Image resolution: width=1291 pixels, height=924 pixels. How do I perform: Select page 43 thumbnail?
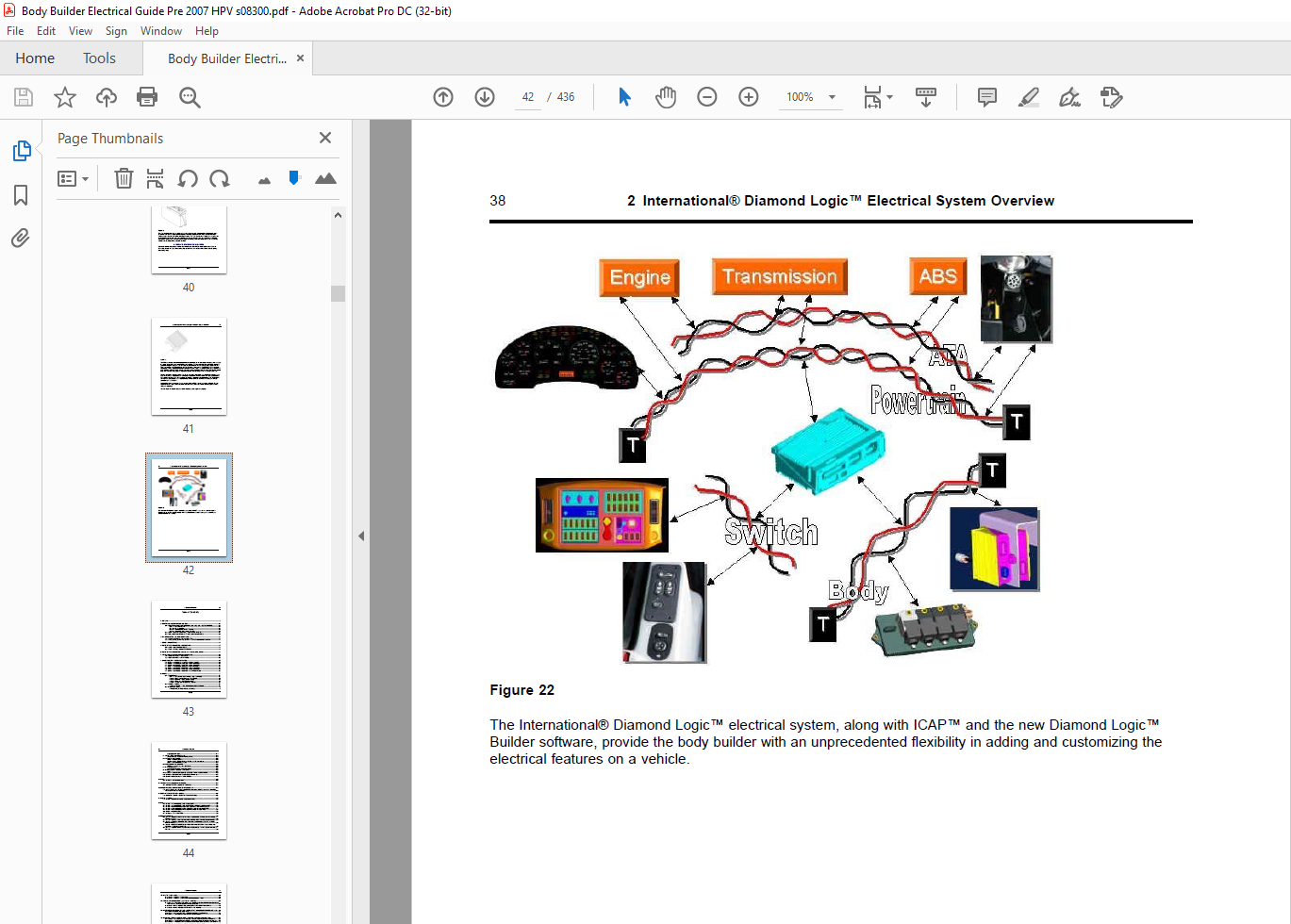189,650
